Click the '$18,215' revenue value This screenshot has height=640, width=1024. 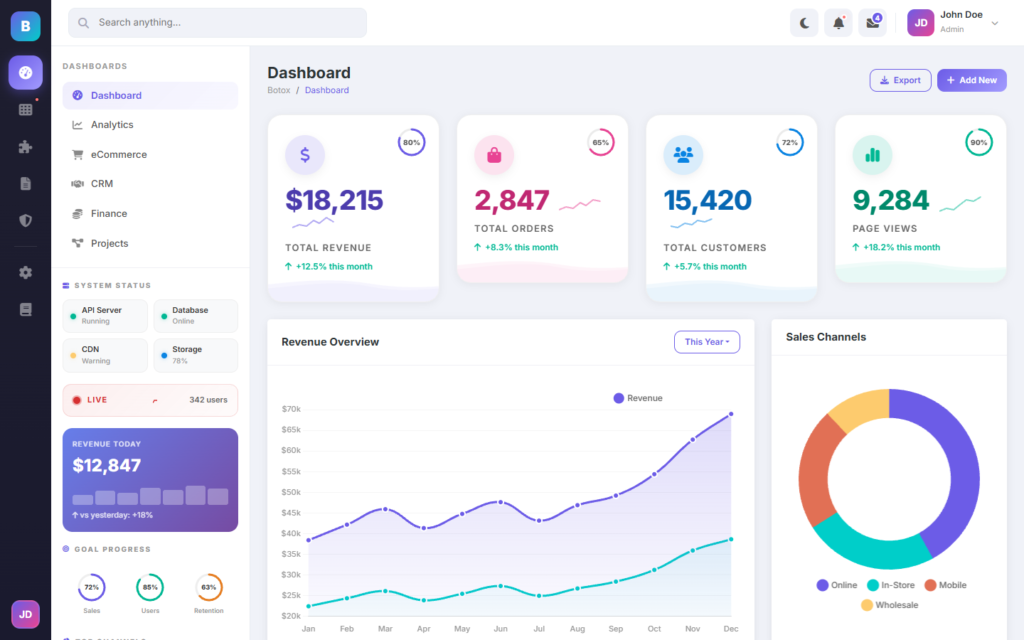click(334, 200)
